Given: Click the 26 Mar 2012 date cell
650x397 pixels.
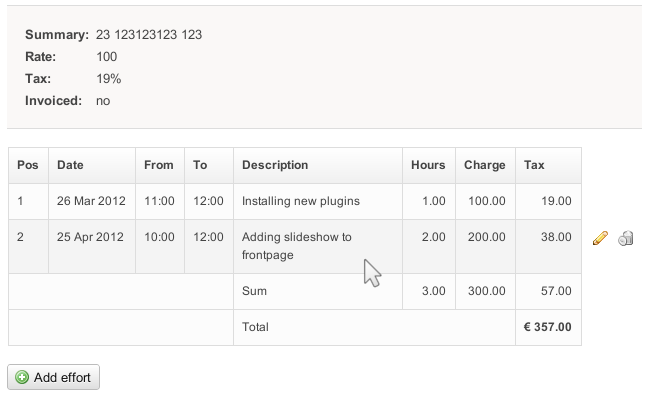Looking at the screenshot, I should click(x=92, y=201).
